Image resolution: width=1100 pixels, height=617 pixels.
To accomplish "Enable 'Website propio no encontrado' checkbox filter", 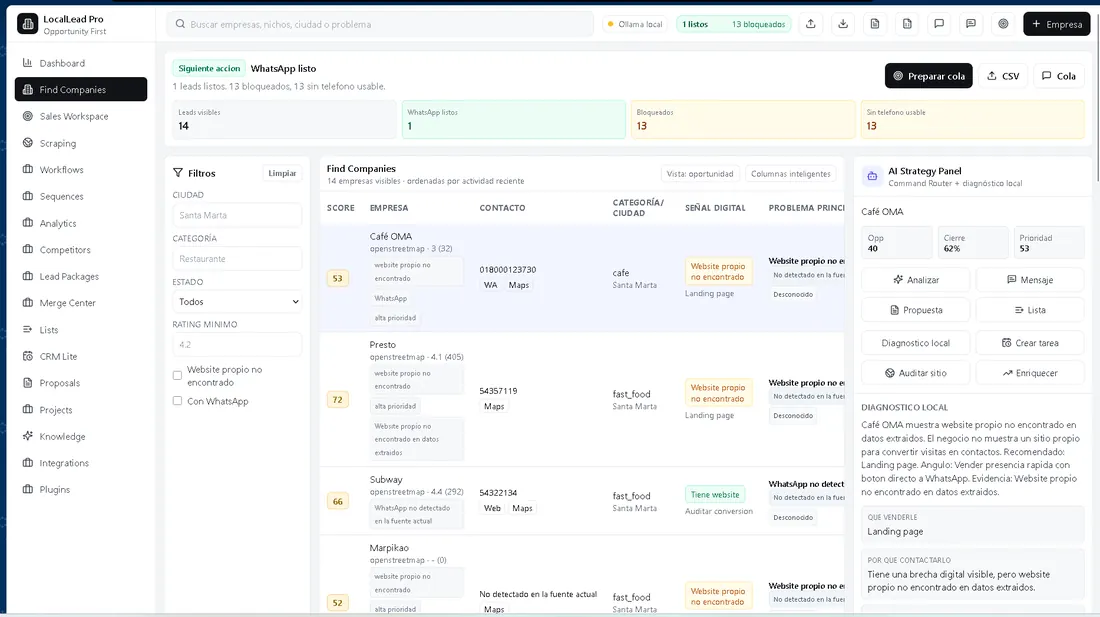I will [177, 375].
